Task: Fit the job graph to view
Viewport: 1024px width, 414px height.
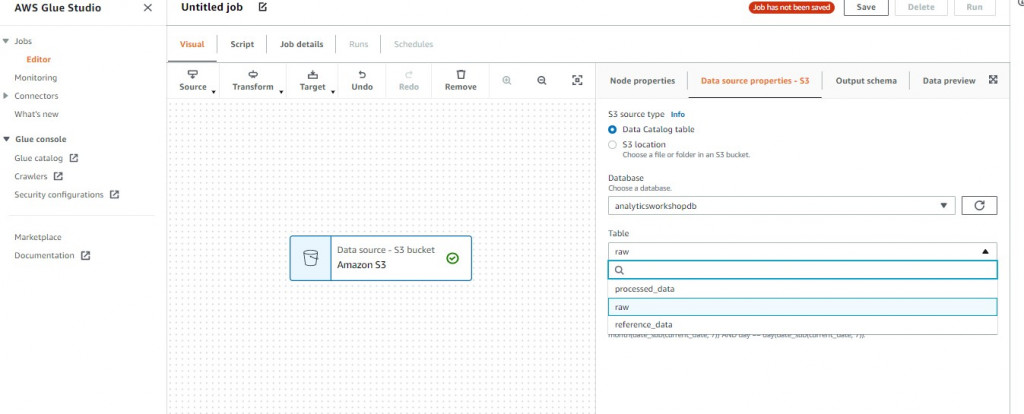Action: pos(577,80)
